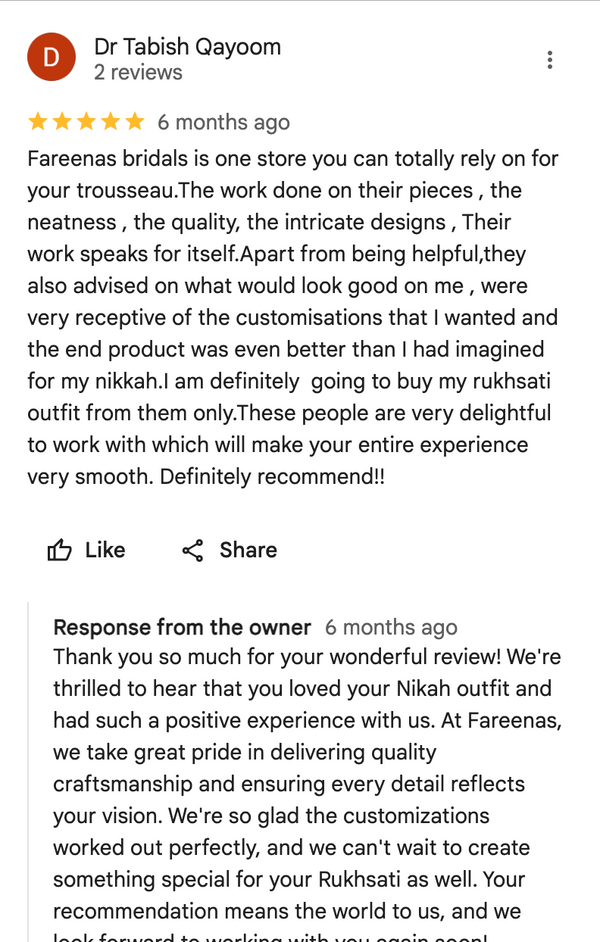View the reviewer's 2 reviews

138,73
